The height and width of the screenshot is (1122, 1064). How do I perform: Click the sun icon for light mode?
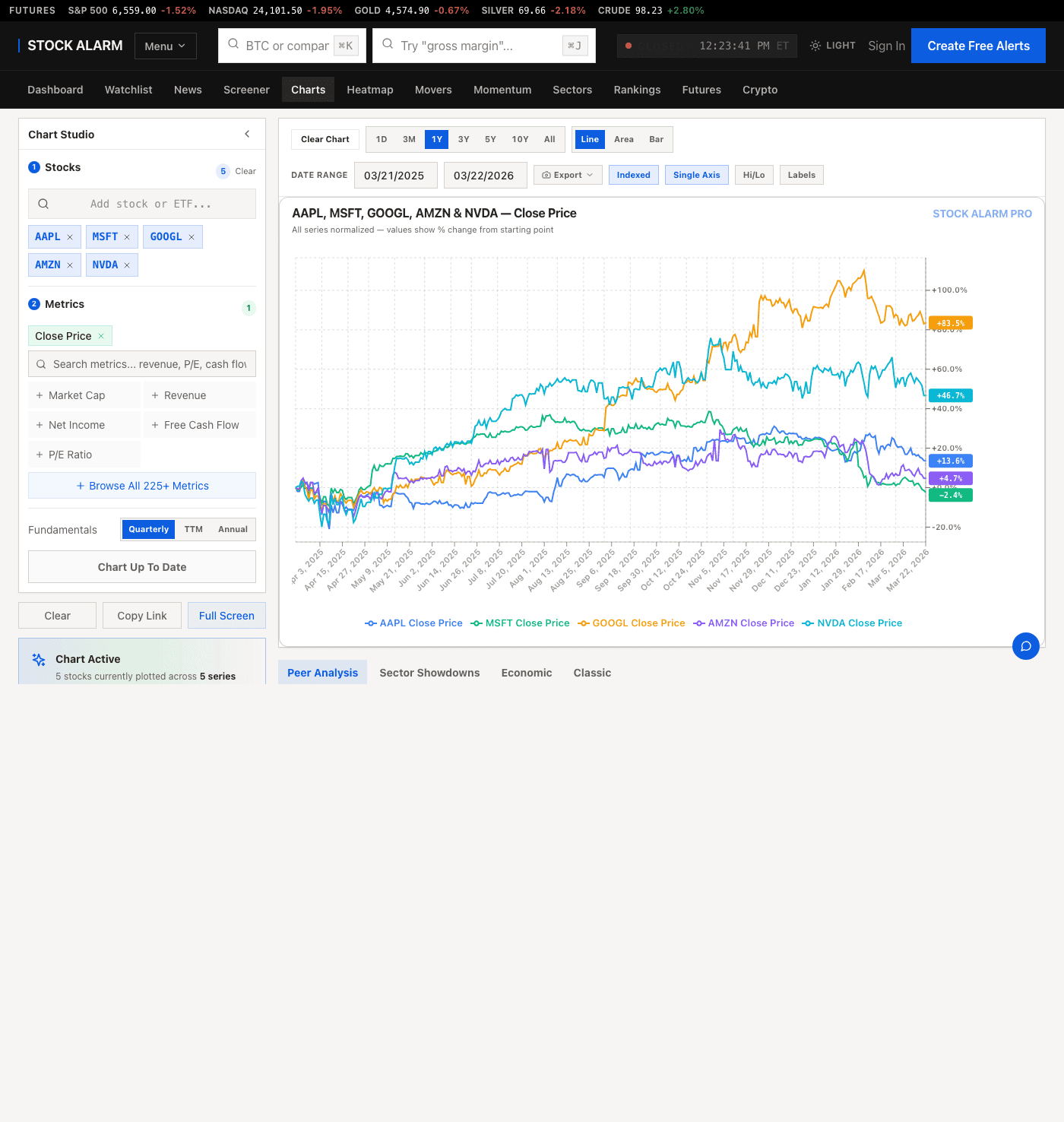815,46
